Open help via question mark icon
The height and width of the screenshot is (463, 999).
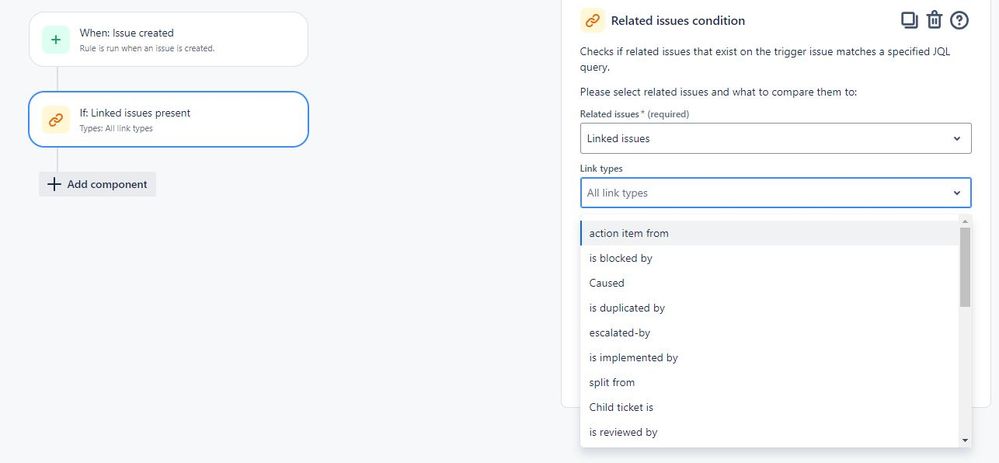(959, 20)
